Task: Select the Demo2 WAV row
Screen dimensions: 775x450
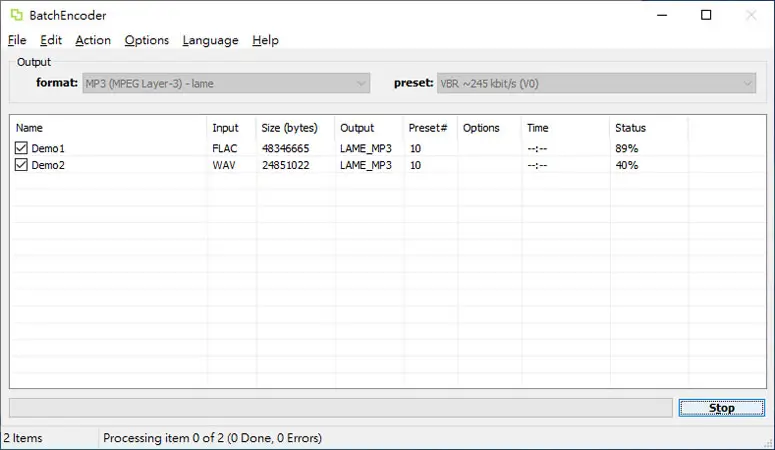Action: point(388,165)
